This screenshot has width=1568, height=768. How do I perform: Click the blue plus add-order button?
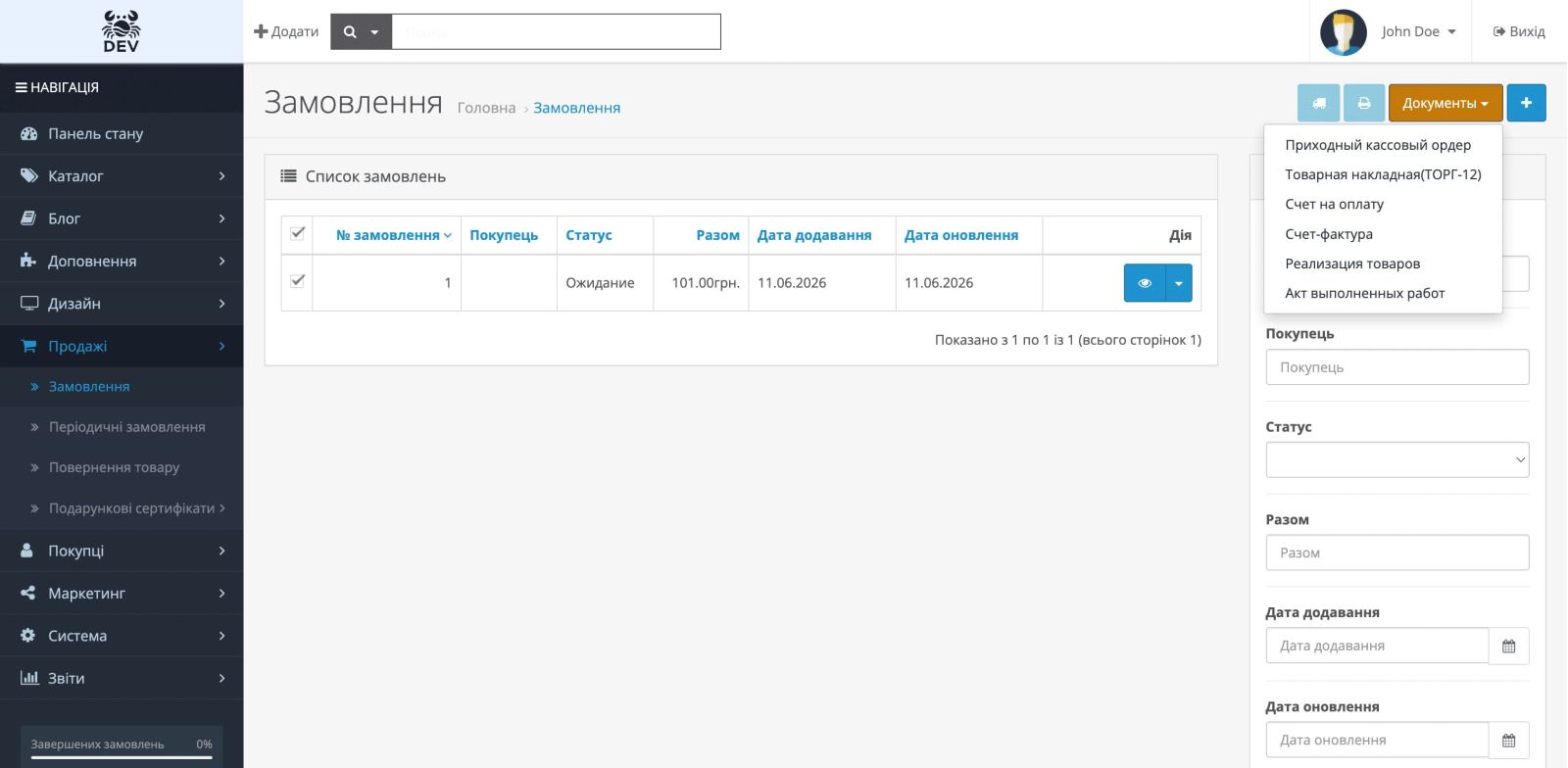(x=1526, y=103)
